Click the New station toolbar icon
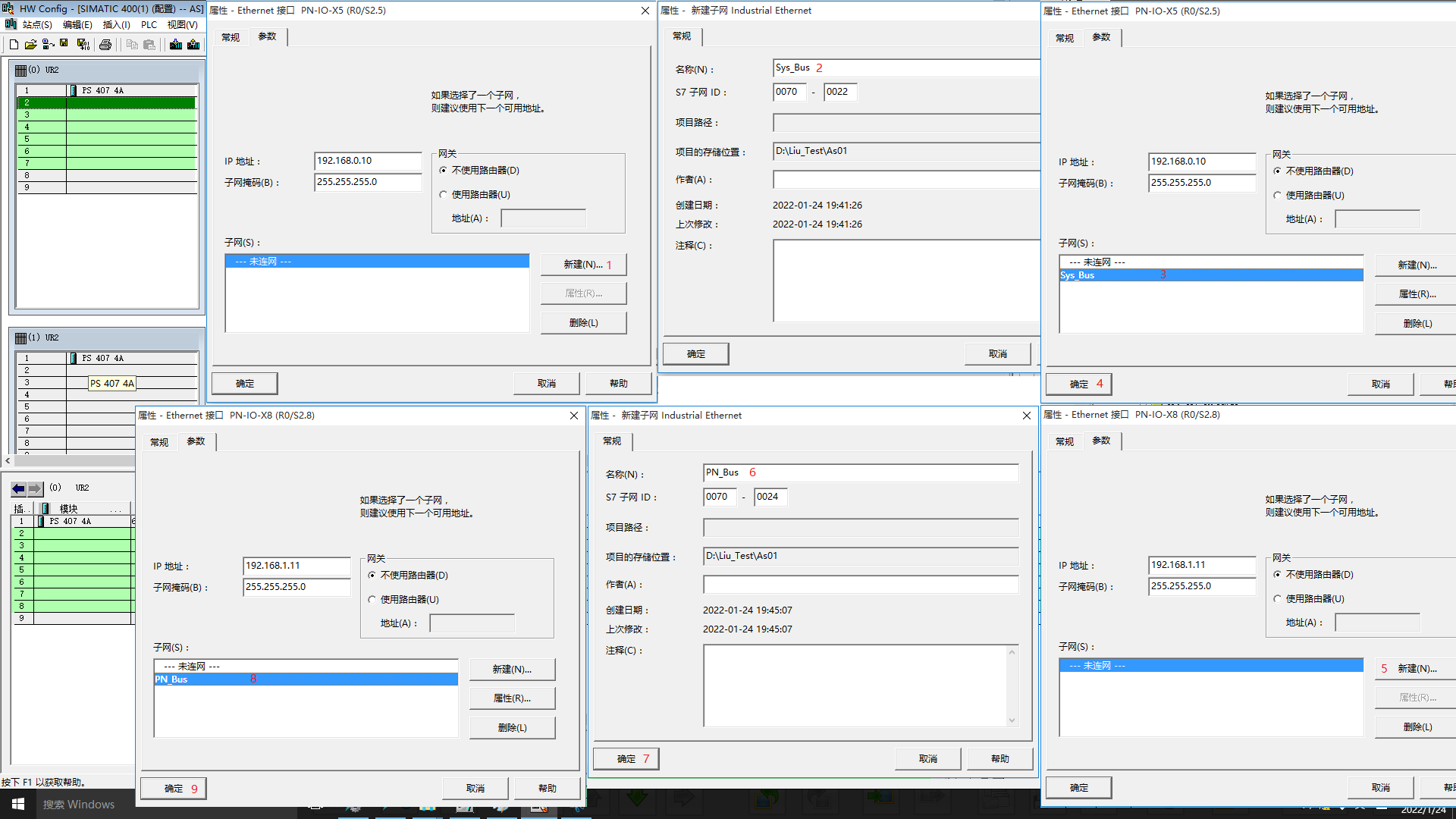1456x819 pixels. tap(14, 45)
